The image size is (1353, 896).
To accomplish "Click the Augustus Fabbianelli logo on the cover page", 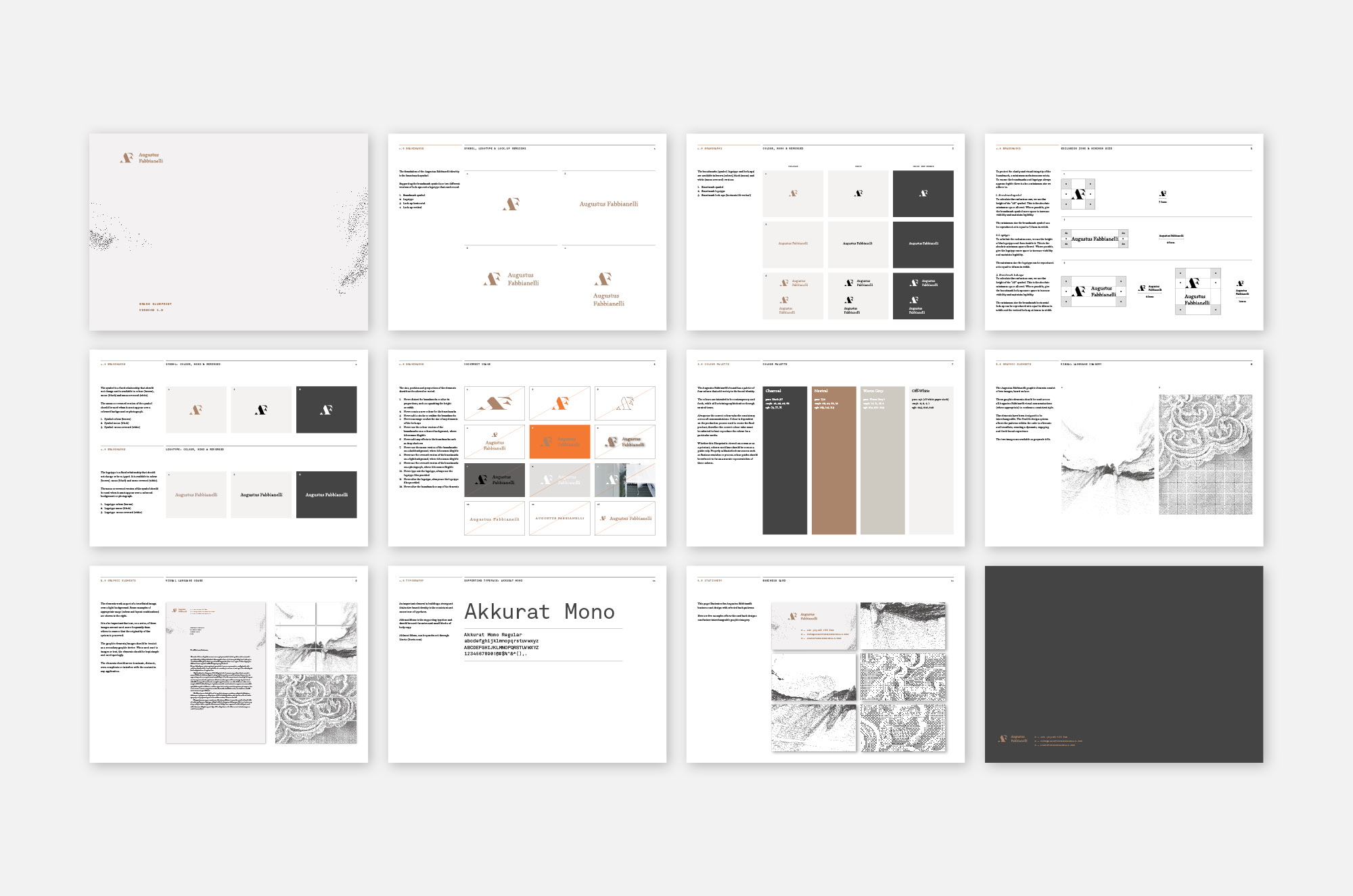I will (141, 158).
